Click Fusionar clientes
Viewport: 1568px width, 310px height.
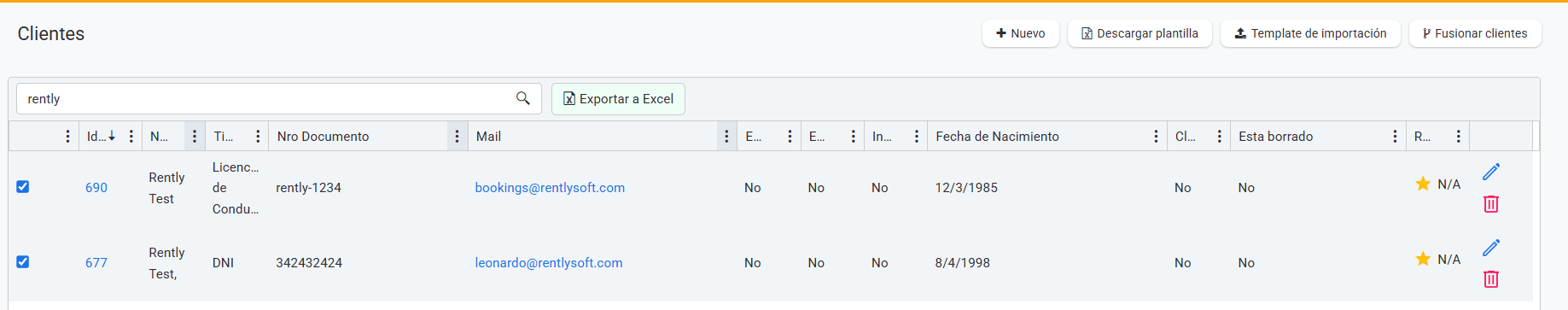[1475, 33]
